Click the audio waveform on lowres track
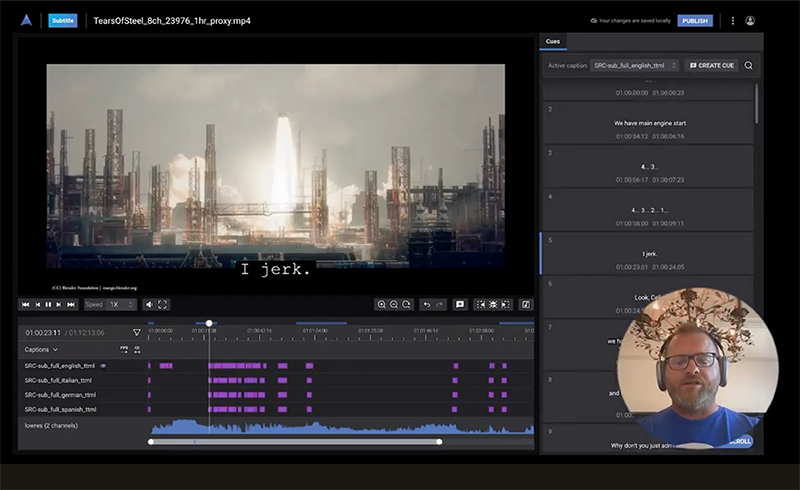Viewport: 800px width, 490px height. click(342, 427)
